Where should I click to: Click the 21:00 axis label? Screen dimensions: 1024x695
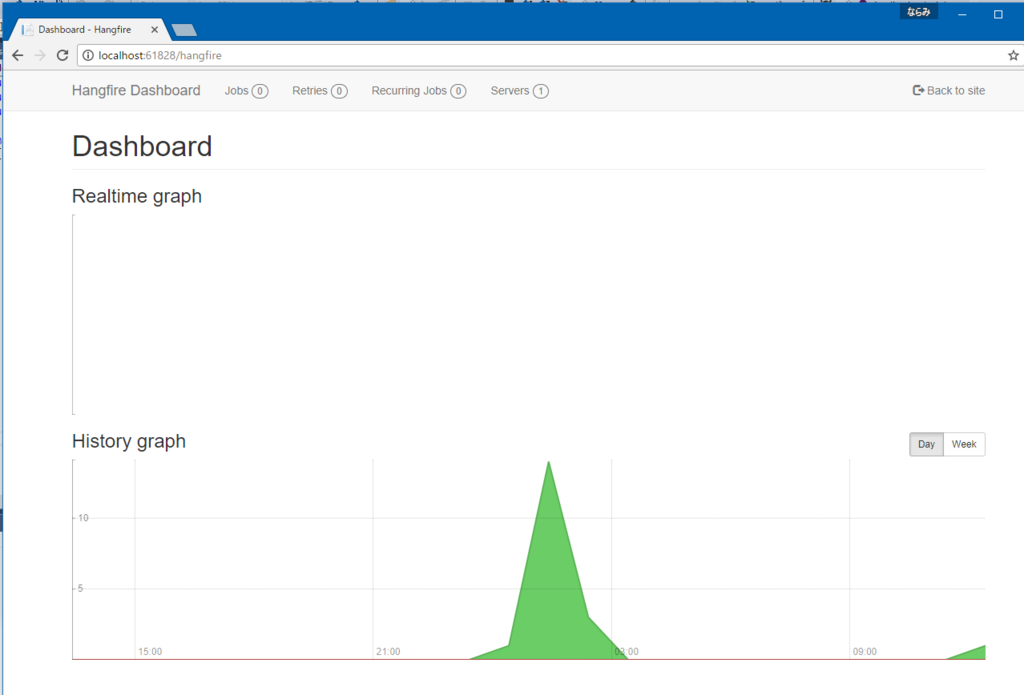coord(388,651)
